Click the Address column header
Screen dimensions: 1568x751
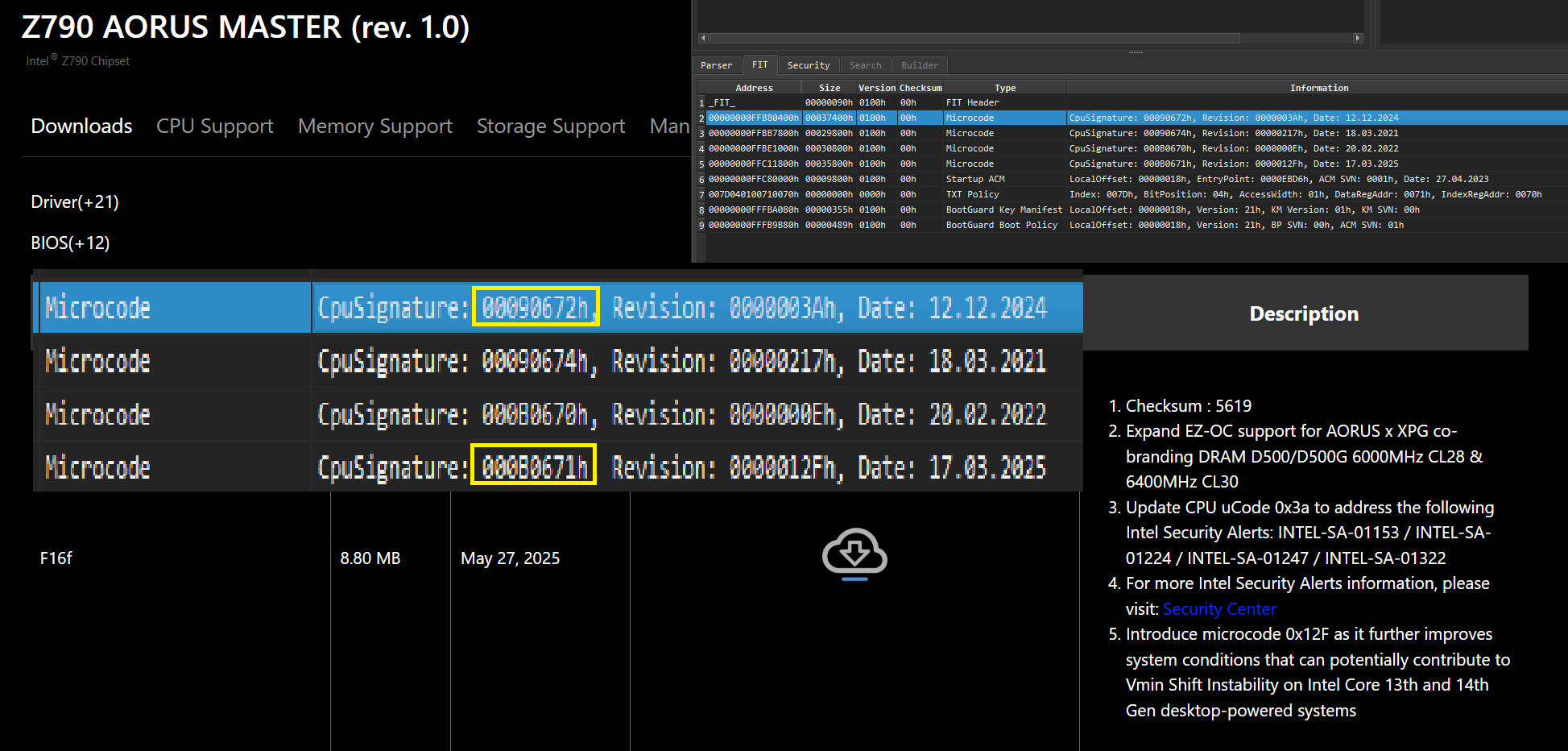pyautogui.click(x=754, y=88)
